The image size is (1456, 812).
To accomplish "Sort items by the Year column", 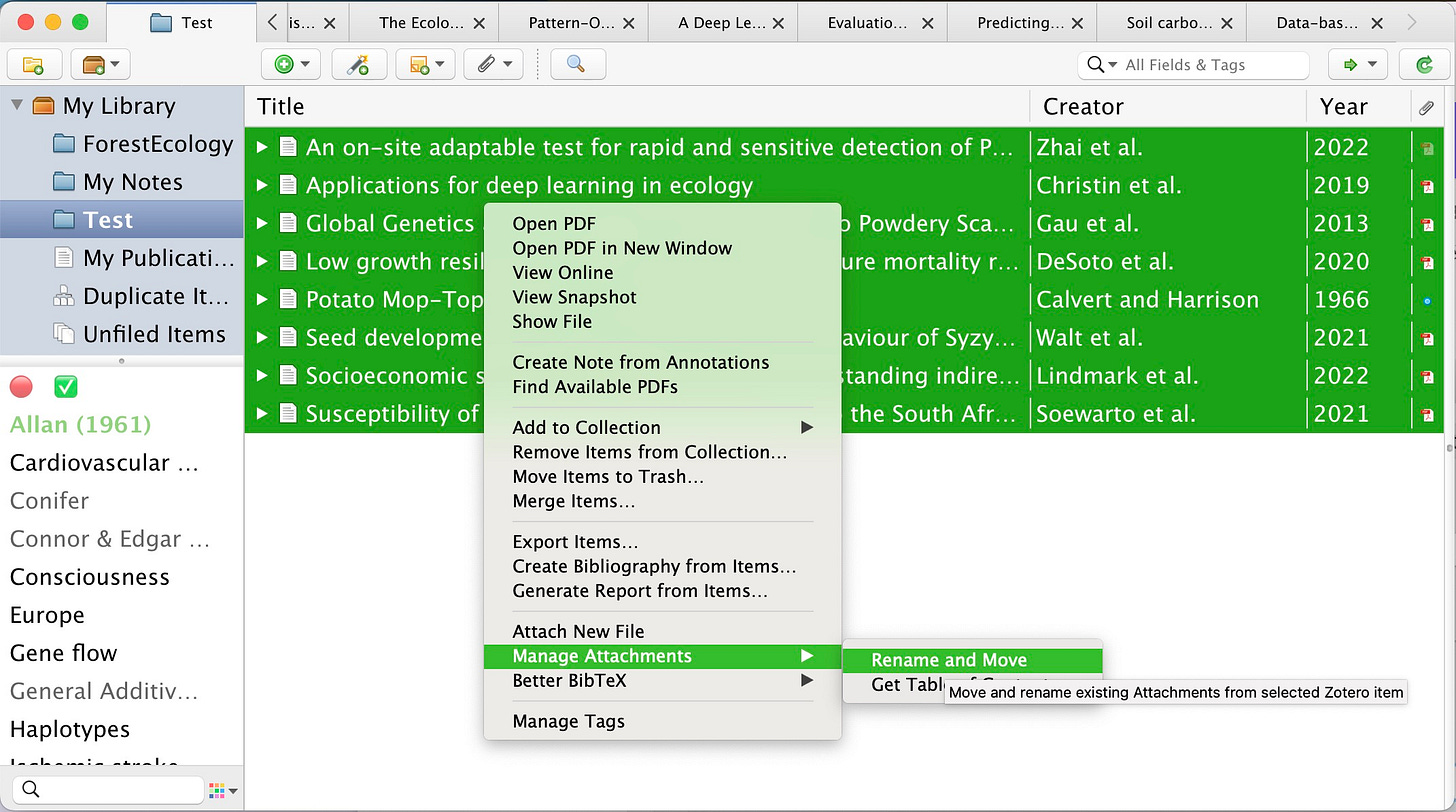I will [x=1358, y=106].
